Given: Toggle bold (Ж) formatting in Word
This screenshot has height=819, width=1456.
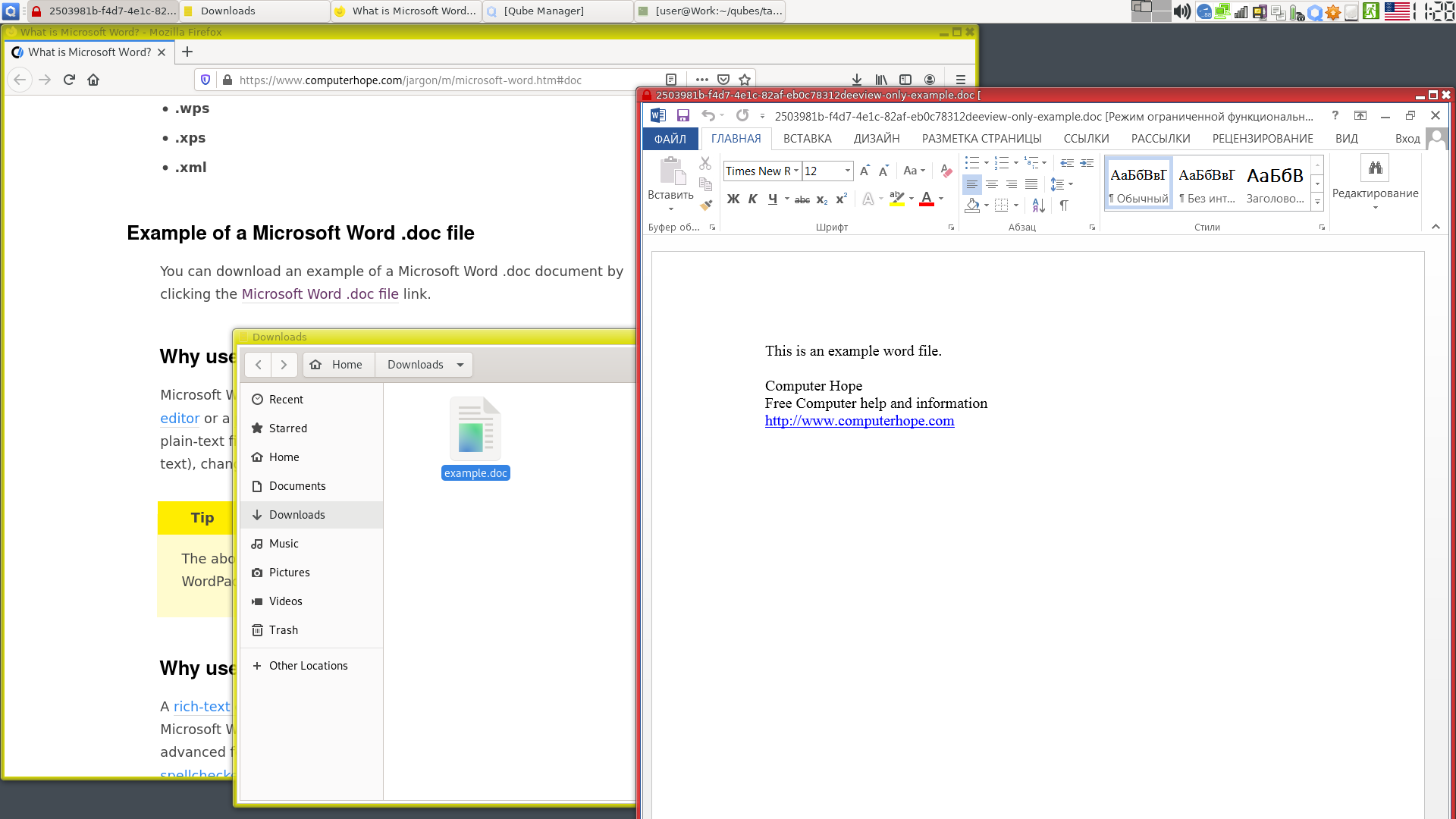Looking at the screenshot, I should tap(733, 199).
